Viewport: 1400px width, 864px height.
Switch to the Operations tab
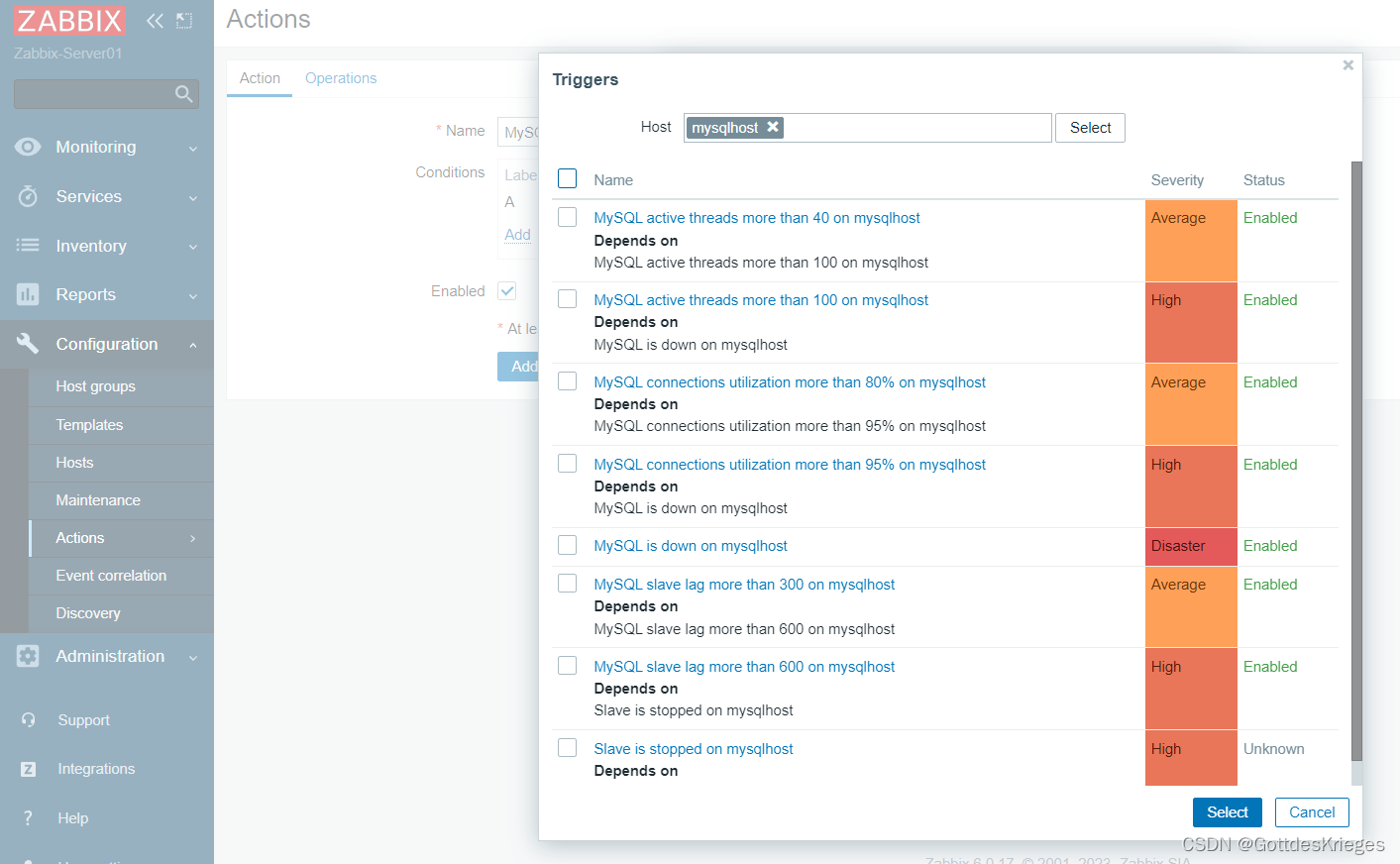tap(341, 78)
